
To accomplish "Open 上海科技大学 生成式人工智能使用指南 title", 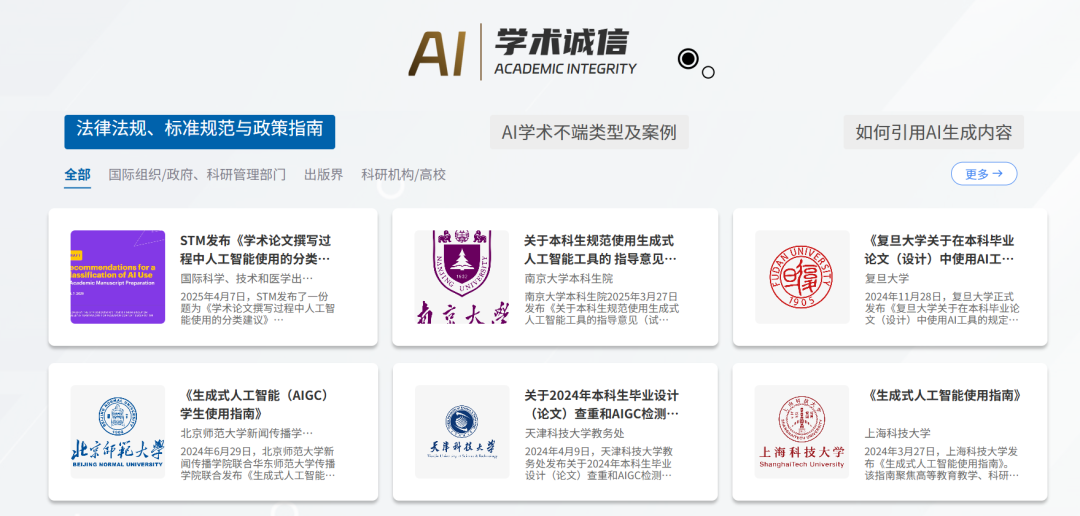I will point(944,396).
